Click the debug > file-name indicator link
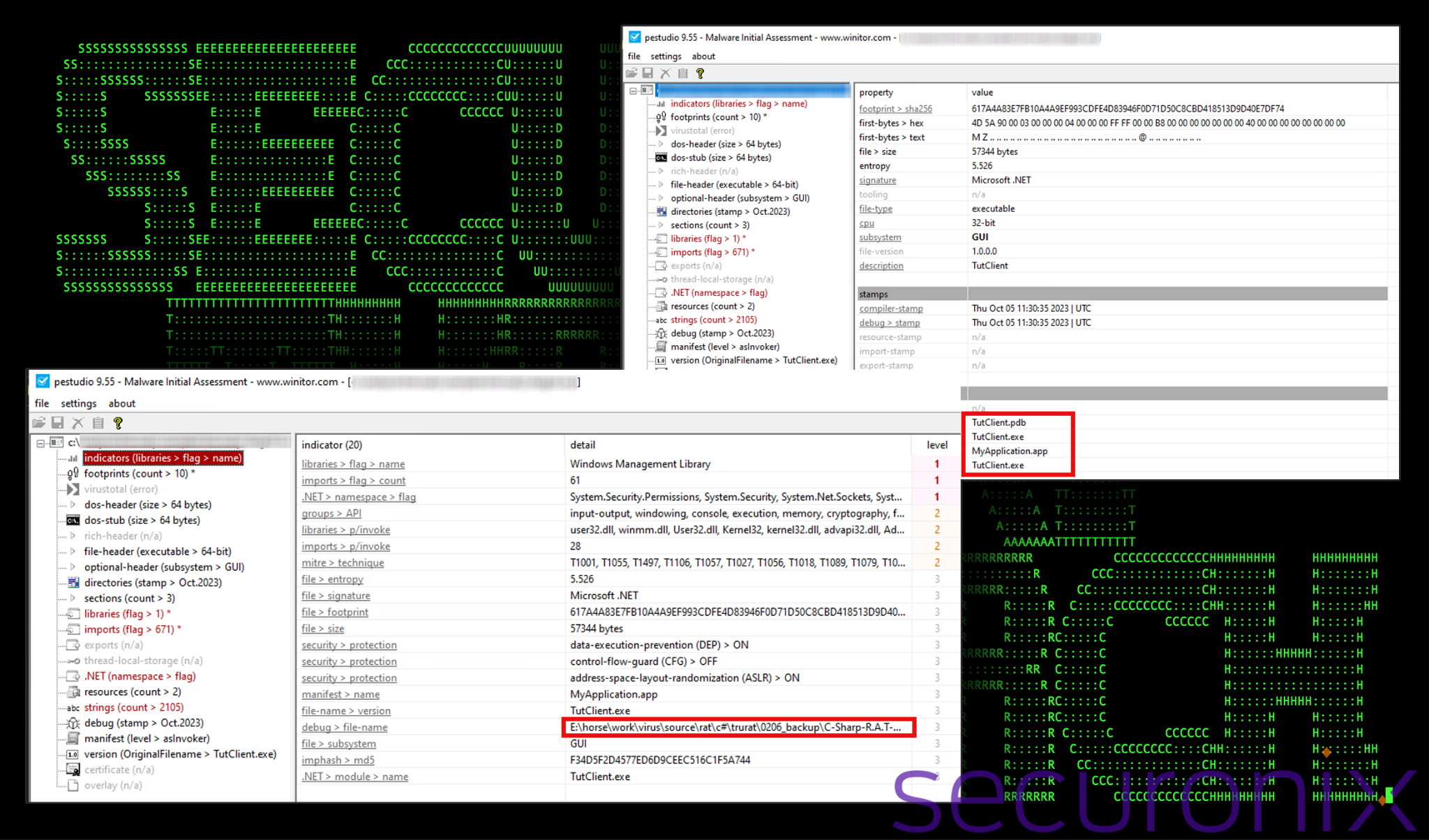Viewport: 1429px width, 840px height. (344, 727)
